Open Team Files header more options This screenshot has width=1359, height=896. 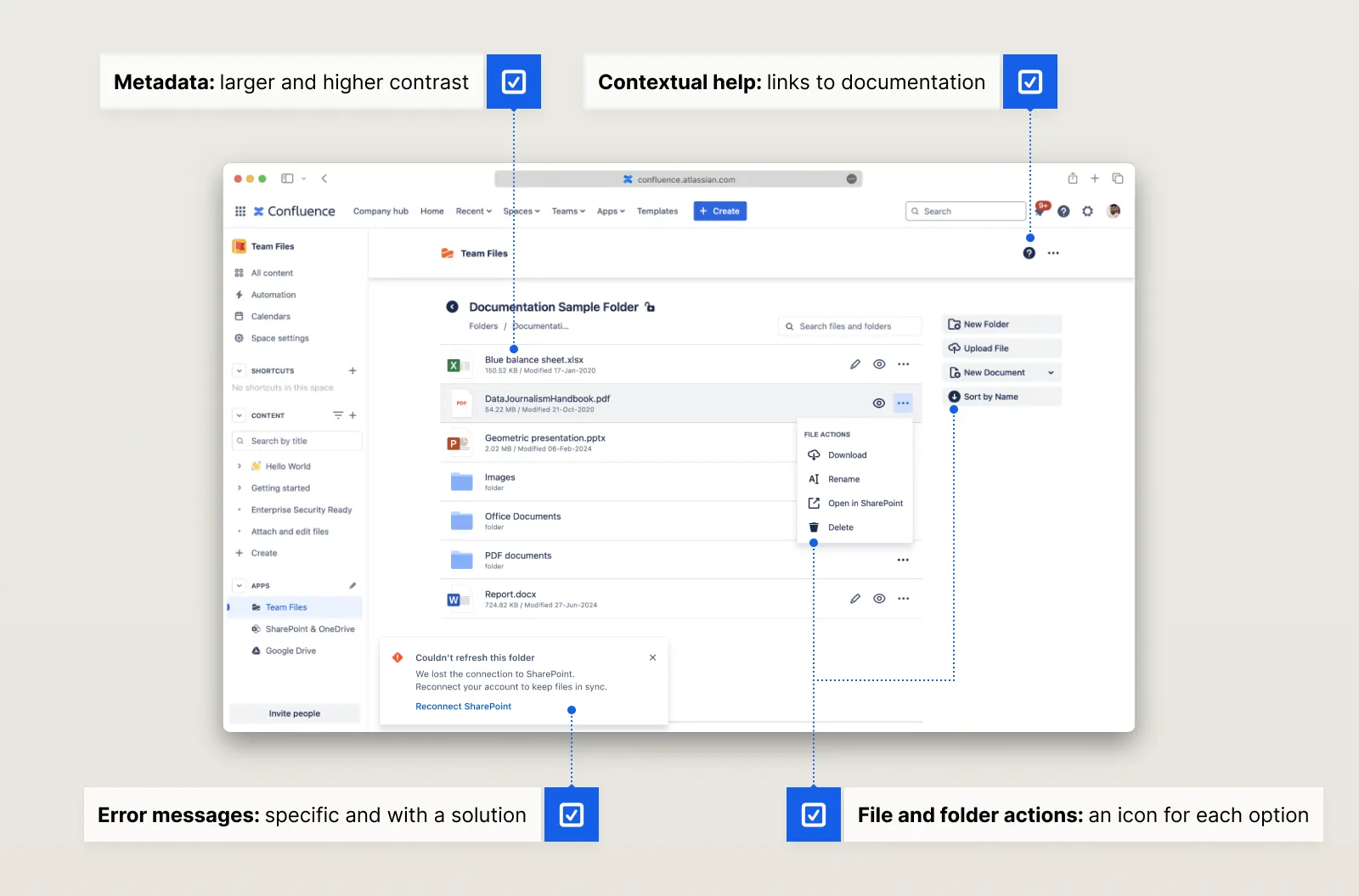[x=1053, y=253]
